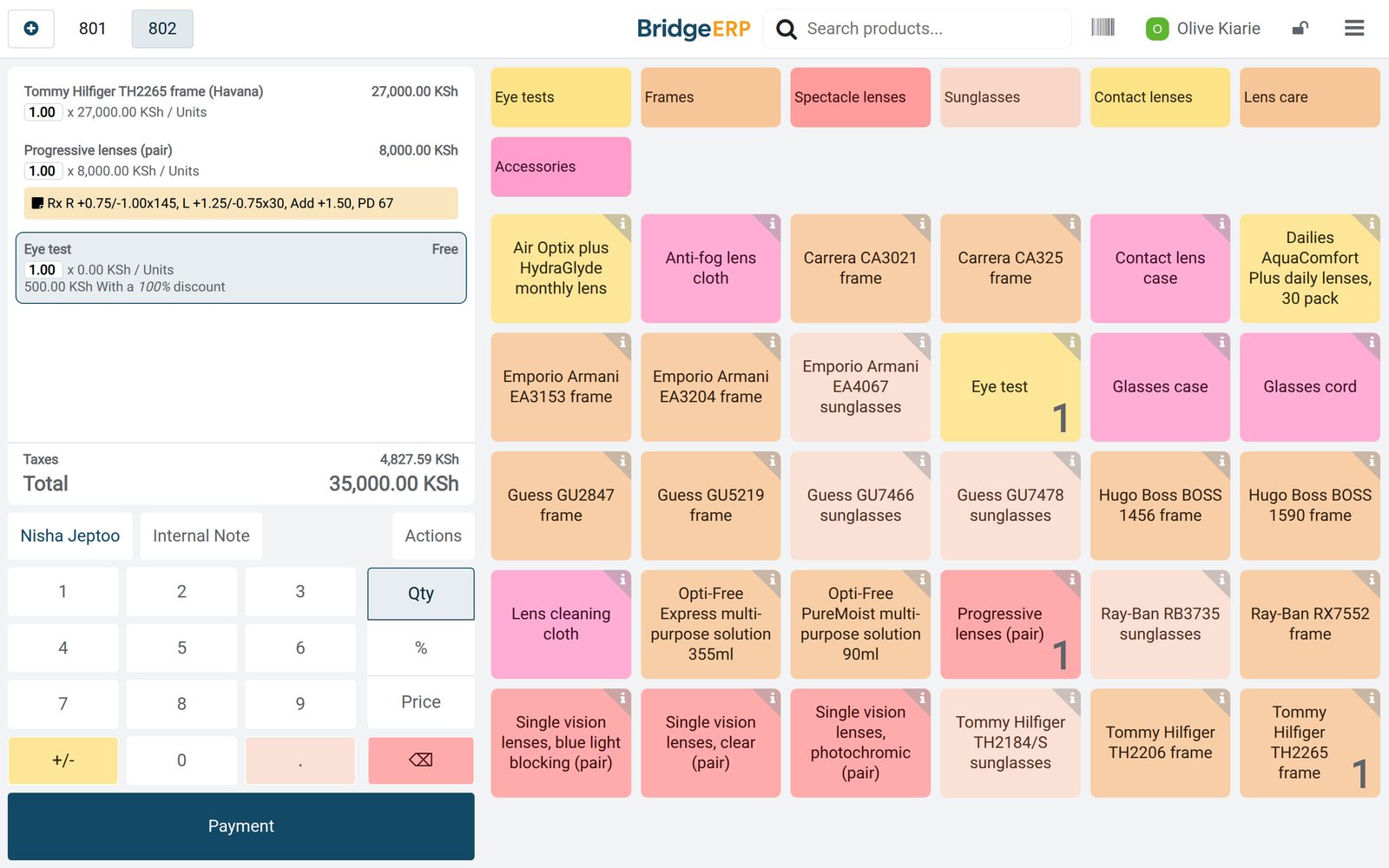
Task: Switch to order 801 tab
Action: click(92, 29)
